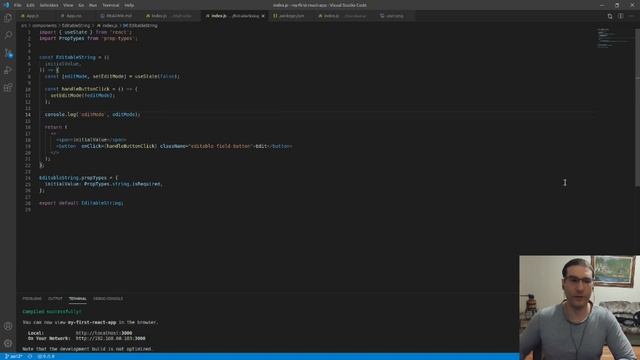640x360 pixels.
Task: Click the VS Code logo in title bar
Action: pos(6,5)
